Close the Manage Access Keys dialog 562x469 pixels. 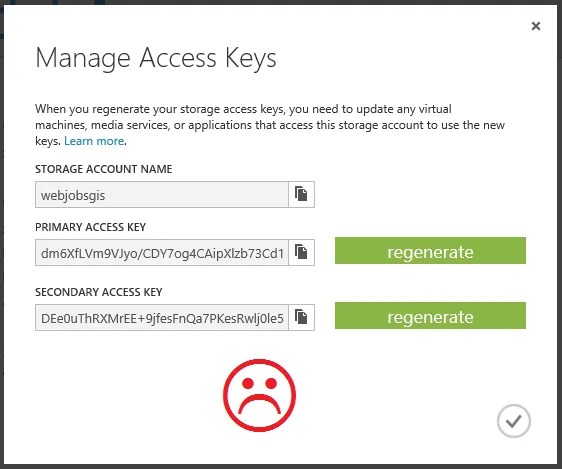coord(536,26)
